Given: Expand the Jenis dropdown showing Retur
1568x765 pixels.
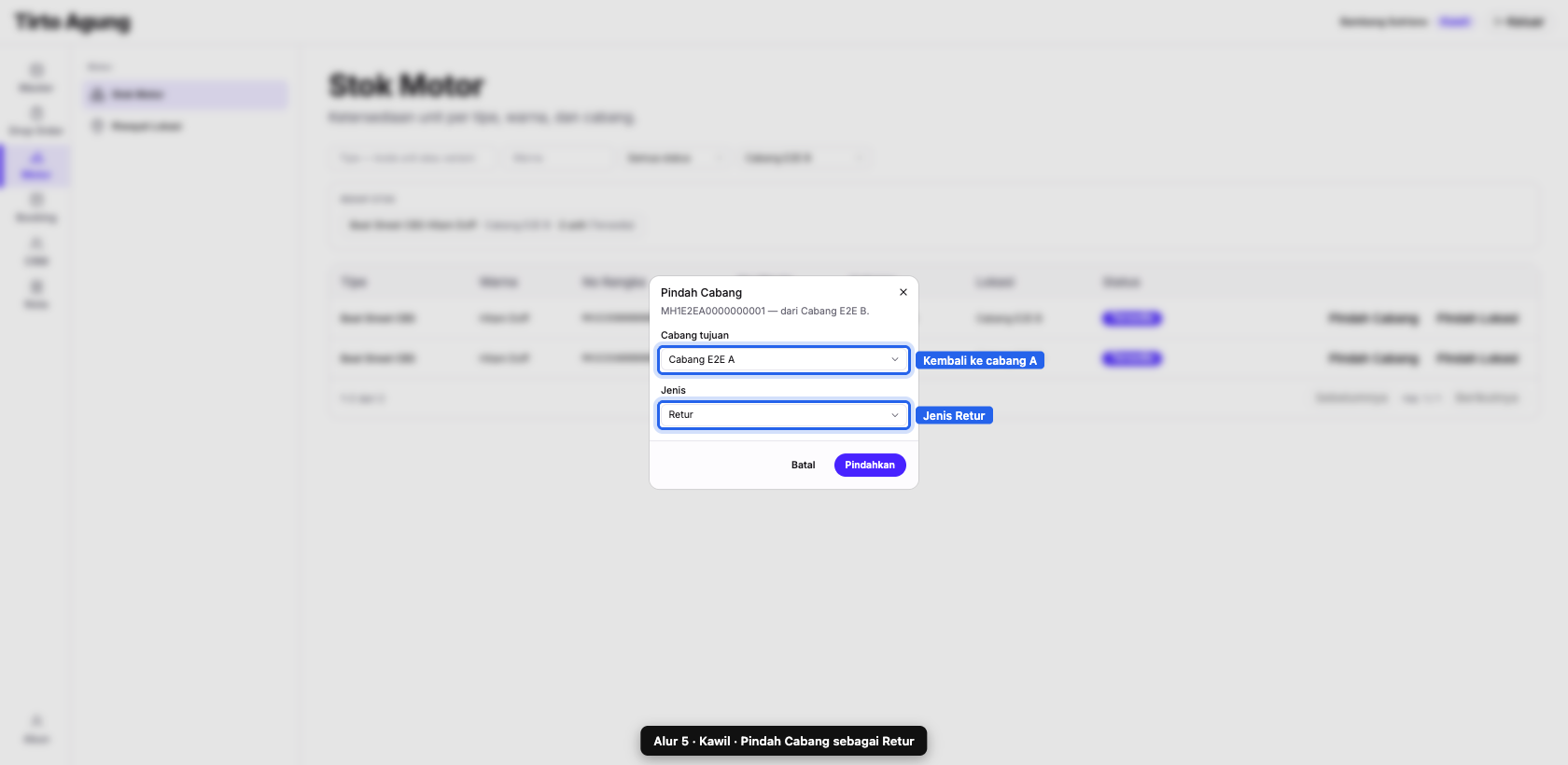Looking at the screenshot, I should click(x=784, y=414).
